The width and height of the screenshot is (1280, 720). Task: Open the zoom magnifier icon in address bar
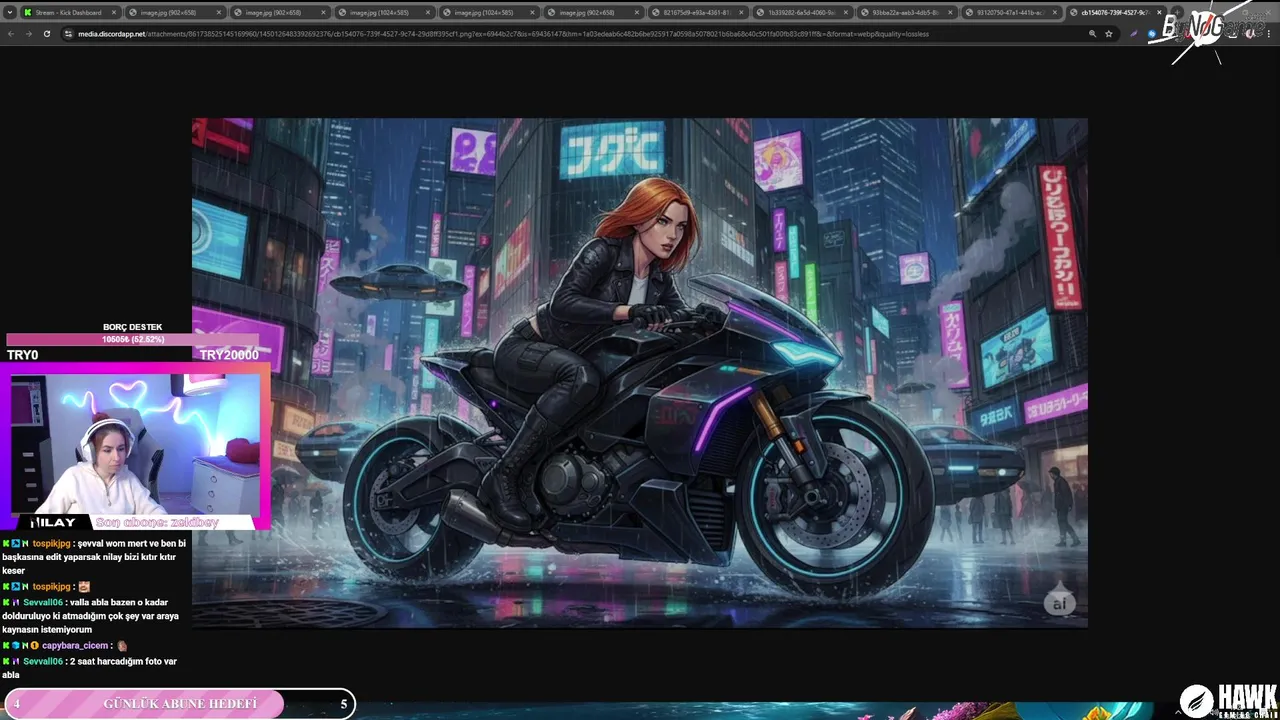(x=1092, y=34)
